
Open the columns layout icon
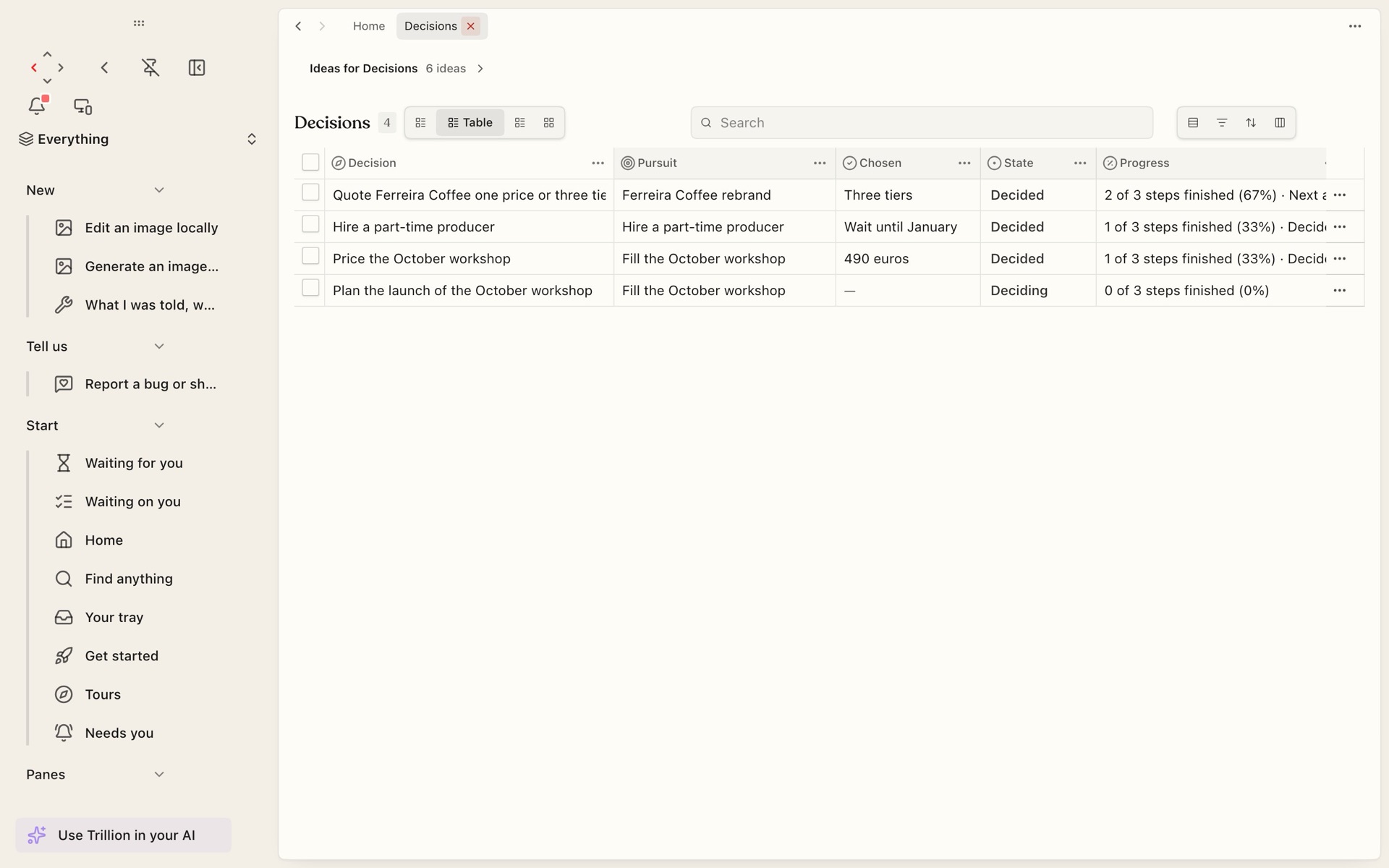click(1280, 123)
